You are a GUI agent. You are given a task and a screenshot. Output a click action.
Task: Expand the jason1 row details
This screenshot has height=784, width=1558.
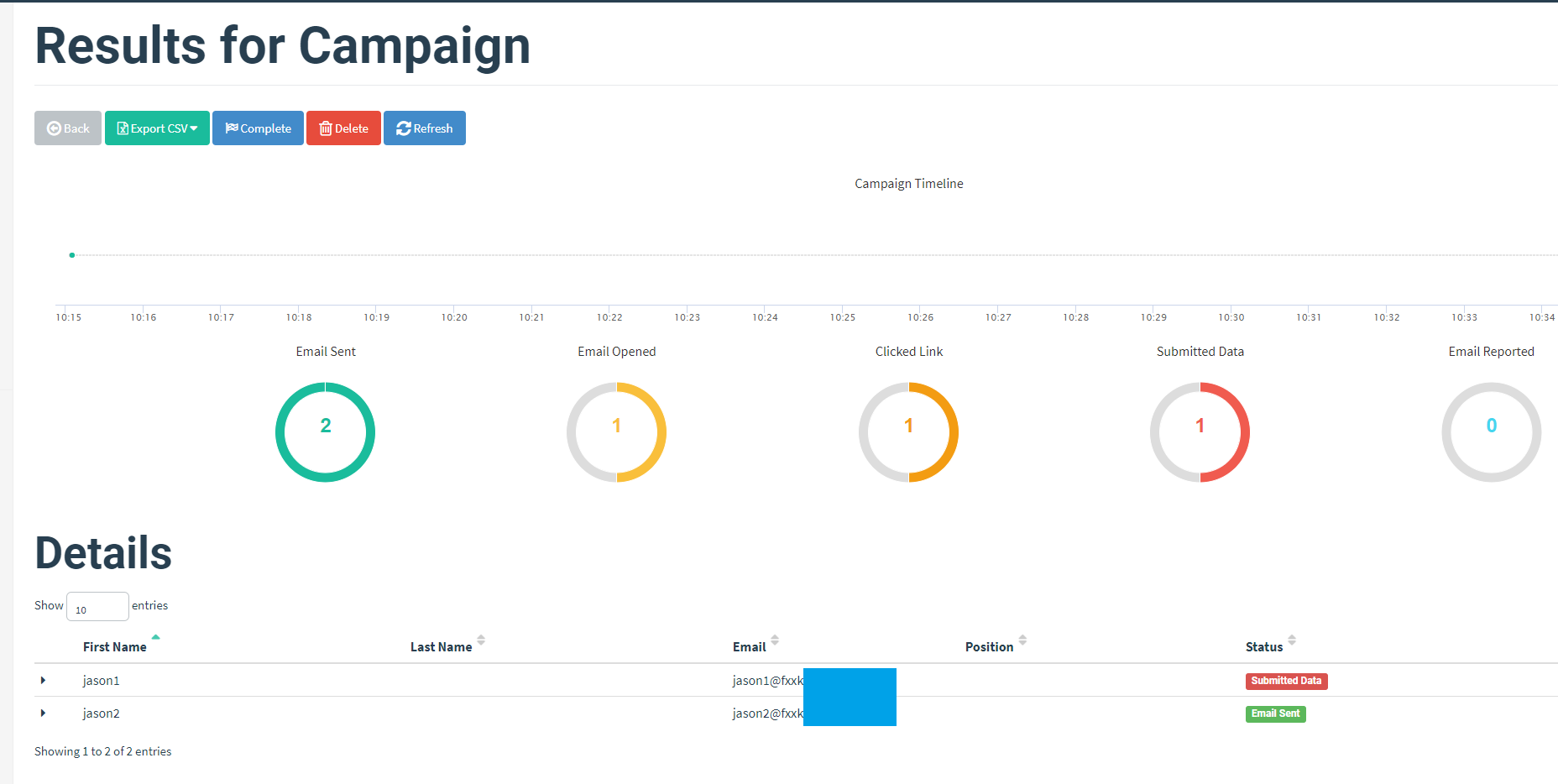(x=44, y=681)
